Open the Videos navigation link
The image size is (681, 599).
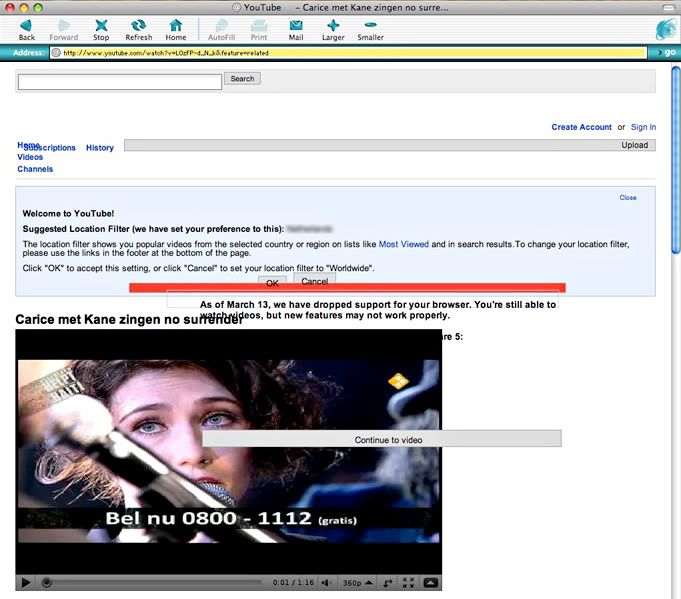click(30, 157)
